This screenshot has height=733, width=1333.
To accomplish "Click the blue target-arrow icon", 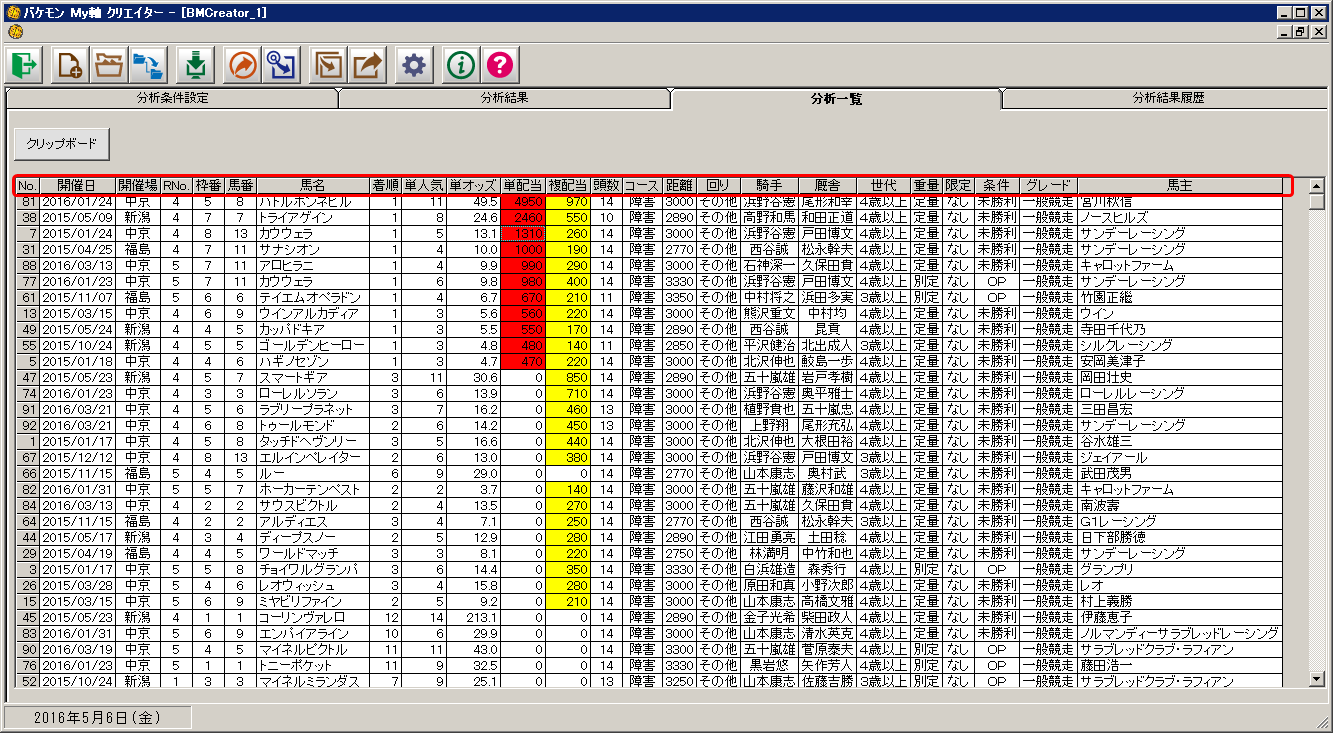I will tap(281, 66).
